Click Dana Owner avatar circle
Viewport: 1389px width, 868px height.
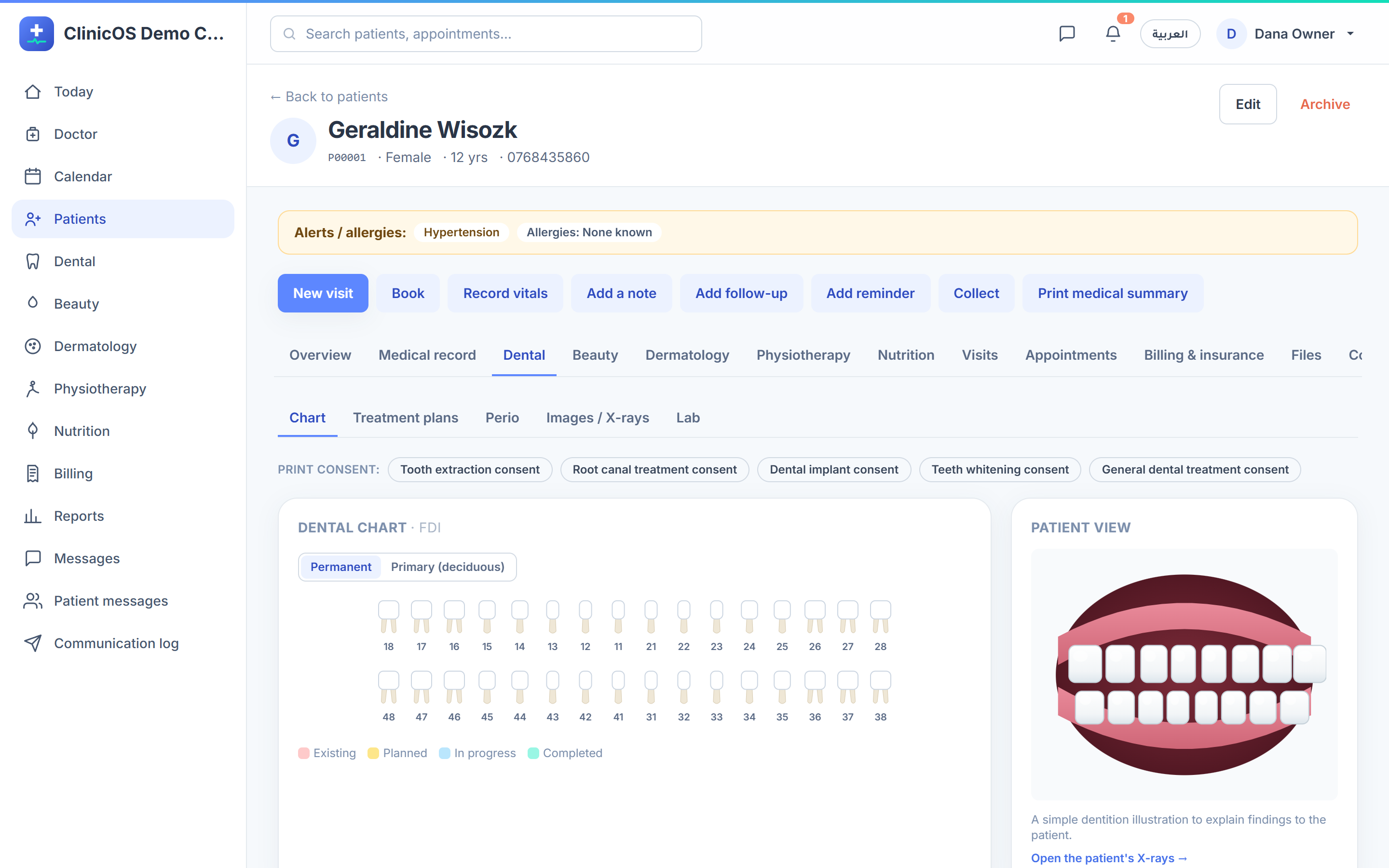pos(1231,34)
